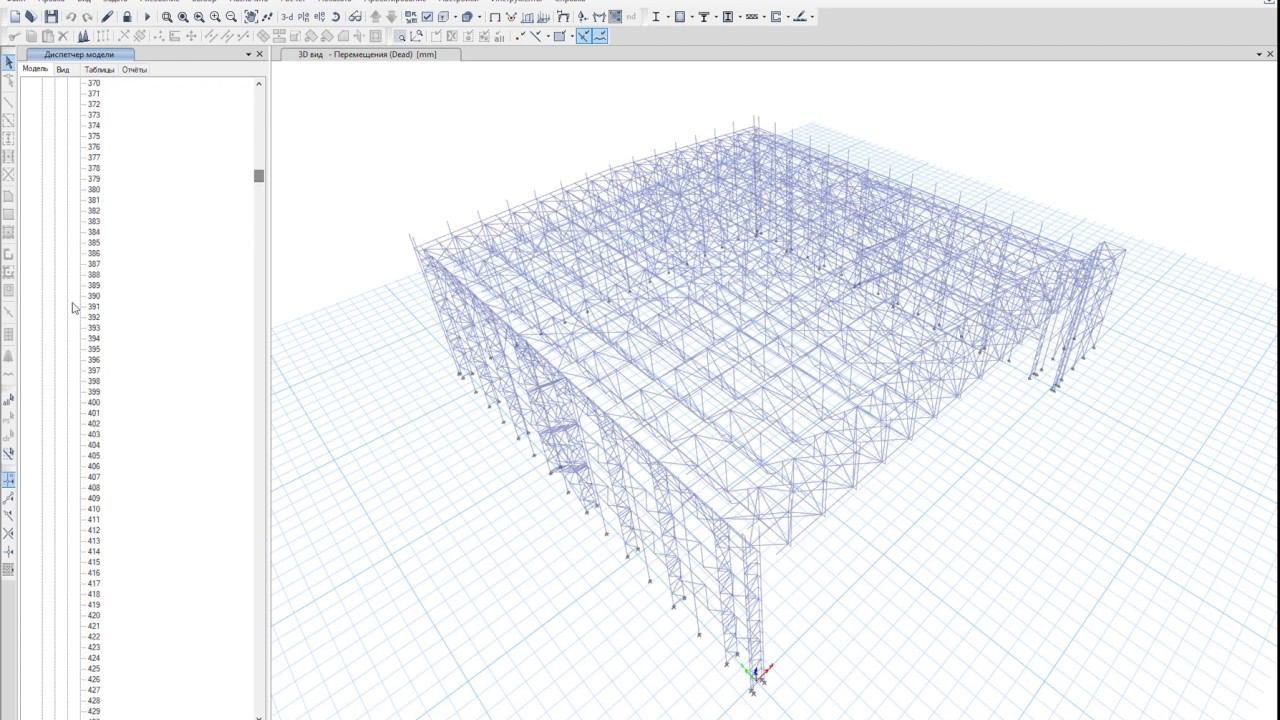Select tree item 391
The width and height of the screenshot is (1280, 720).
[94, 307]
